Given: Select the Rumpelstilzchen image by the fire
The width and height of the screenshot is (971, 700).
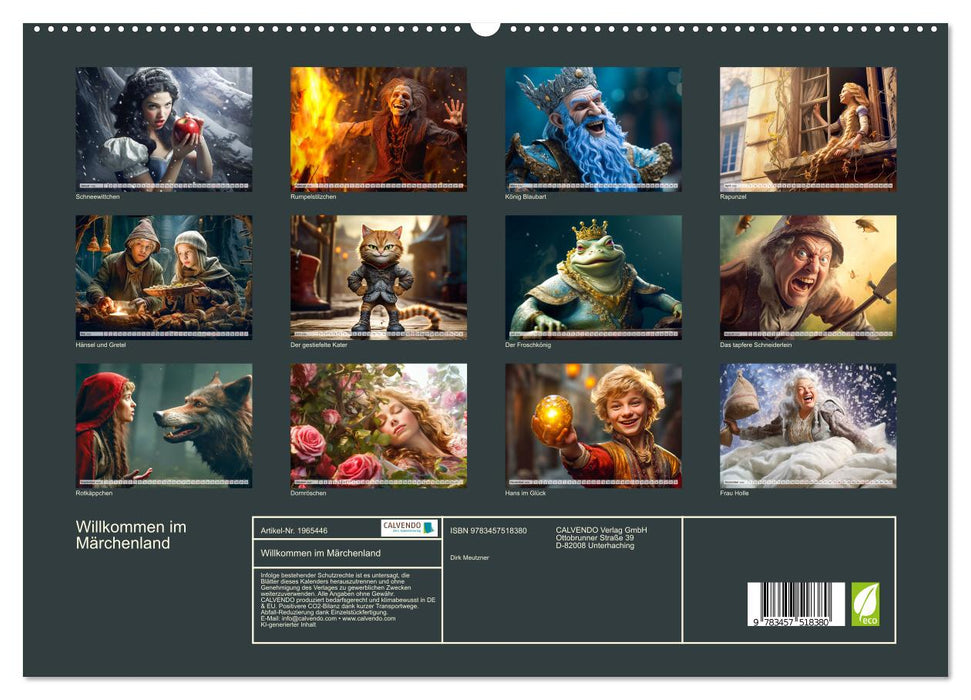Looking at the screenshot, I should coord(378,128).
